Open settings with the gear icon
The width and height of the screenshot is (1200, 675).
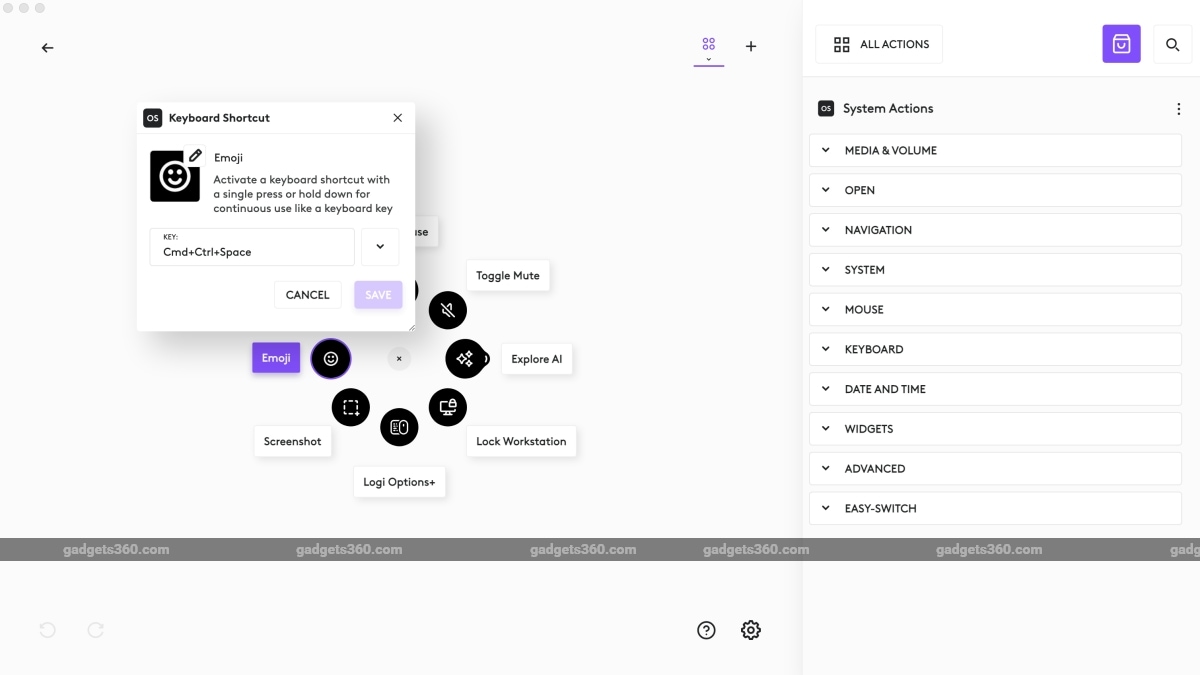(751, 630)
